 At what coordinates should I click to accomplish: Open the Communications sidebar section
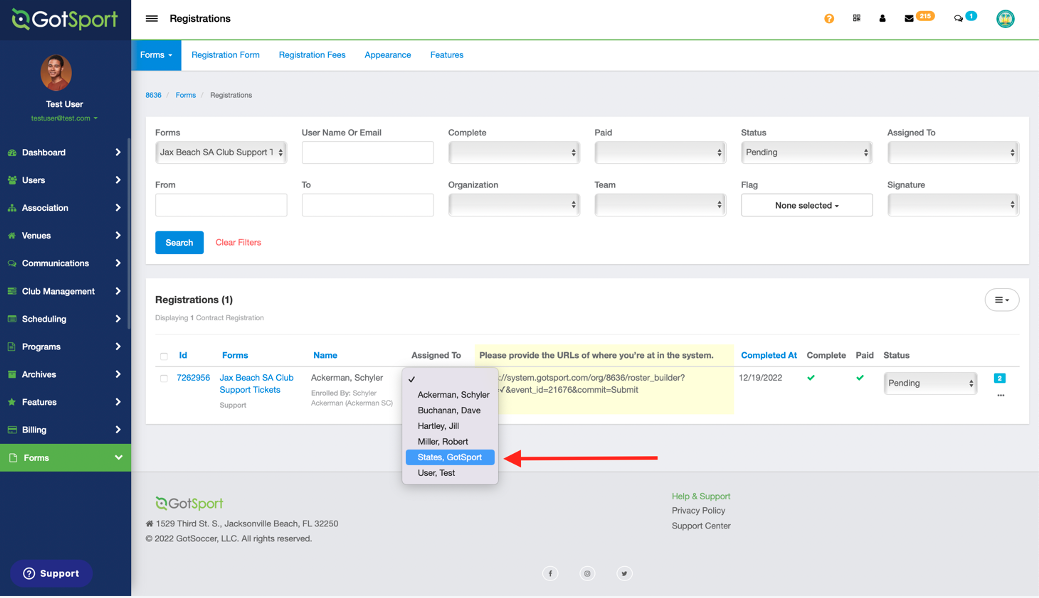[65, 263]
